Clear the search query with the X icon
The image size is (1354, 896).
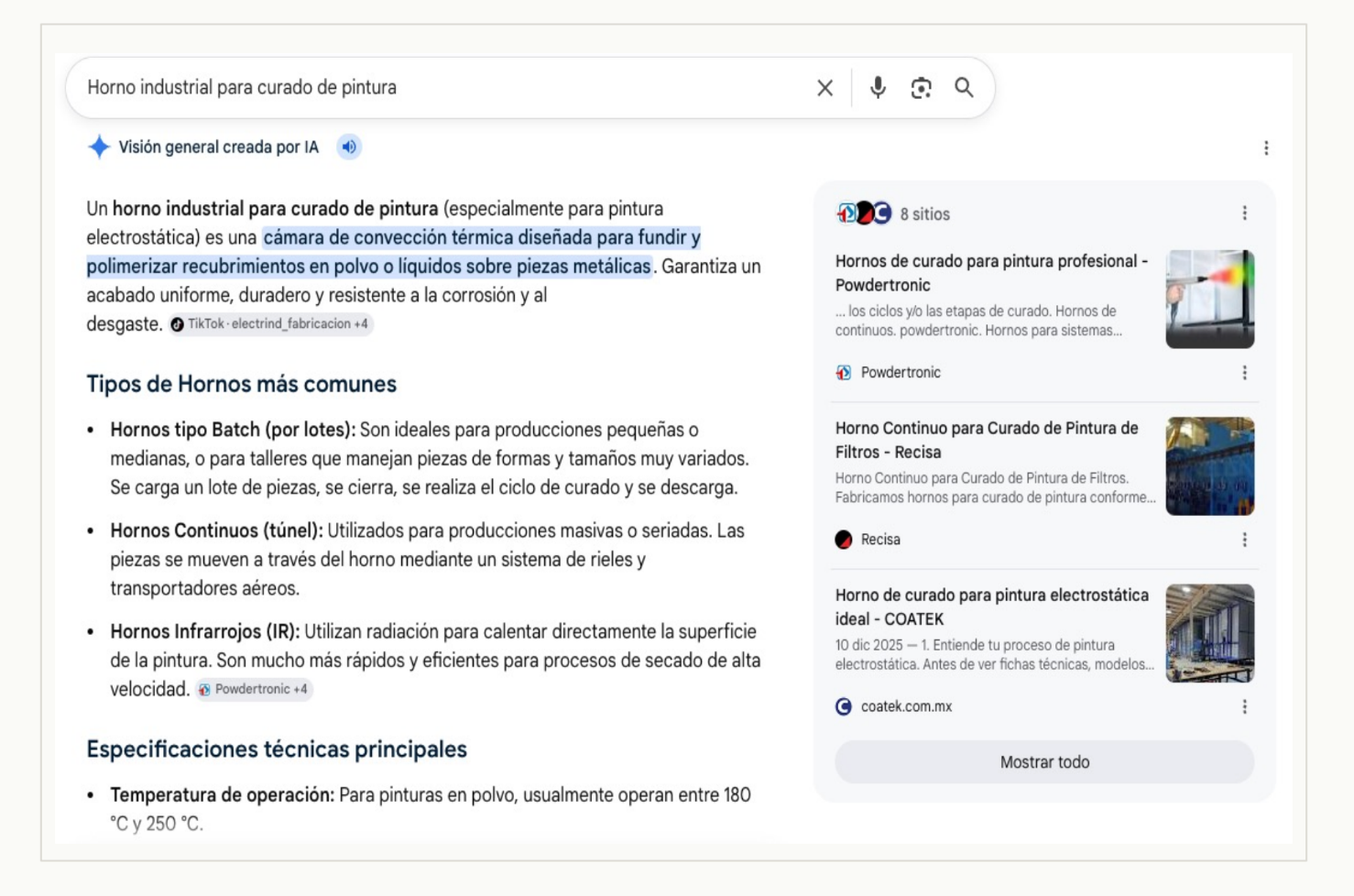pyautogui.click(x=824, y=88)
